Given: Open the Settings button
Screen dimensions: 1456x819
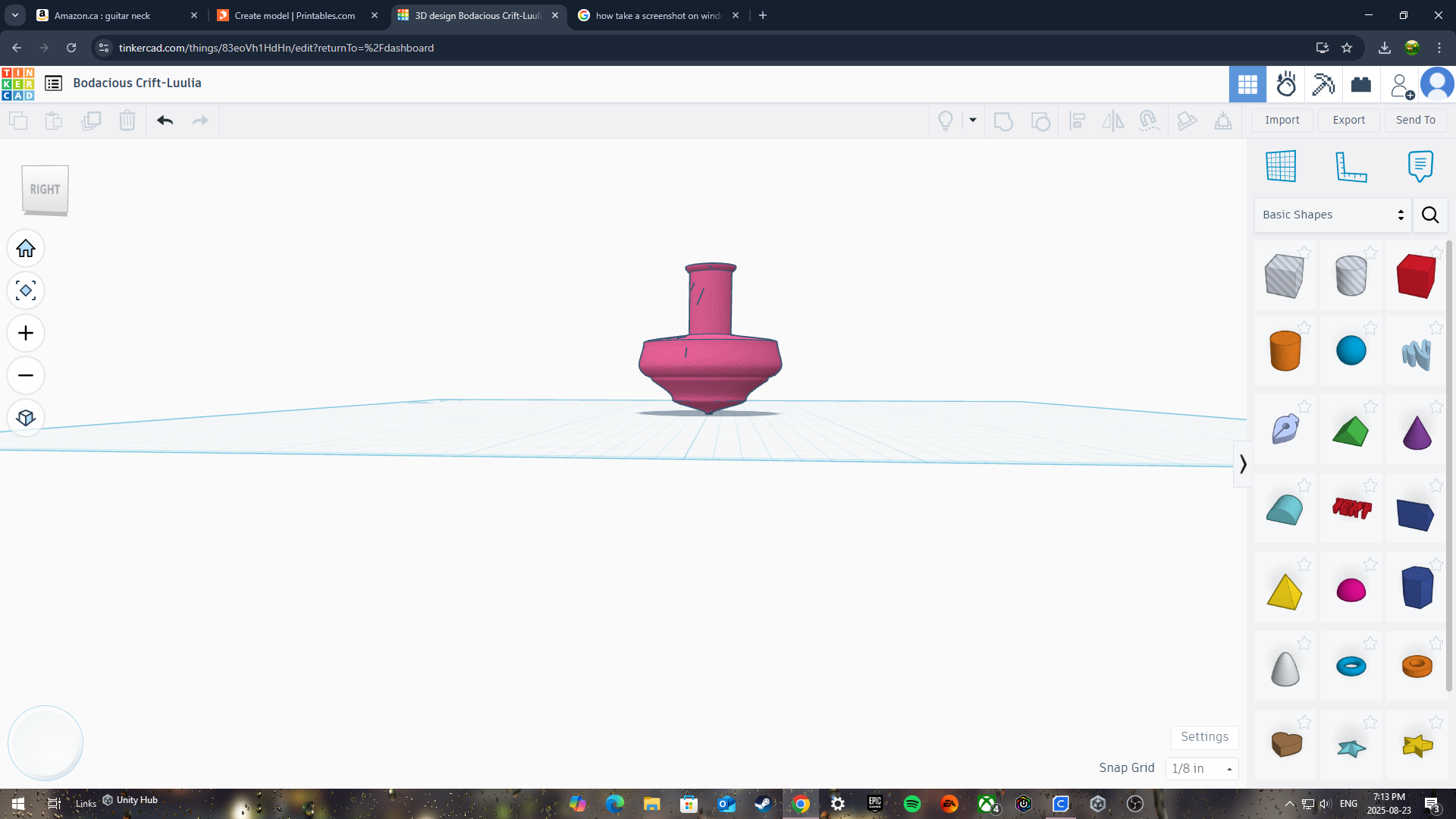Looking at the screenshot, I should tap(1204, 736).
